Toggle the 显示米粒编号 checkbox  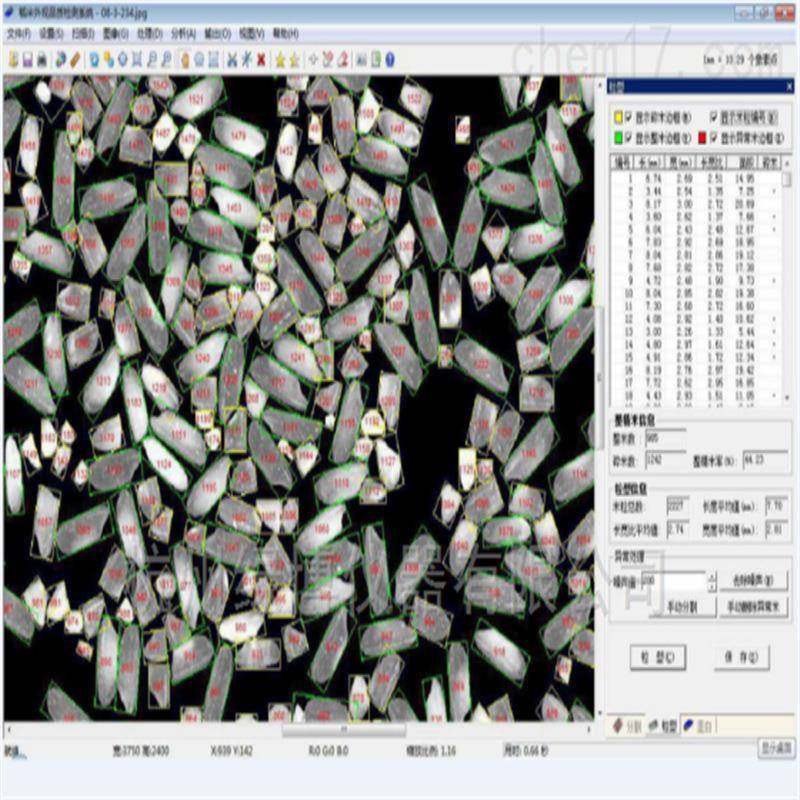point(714,117)
